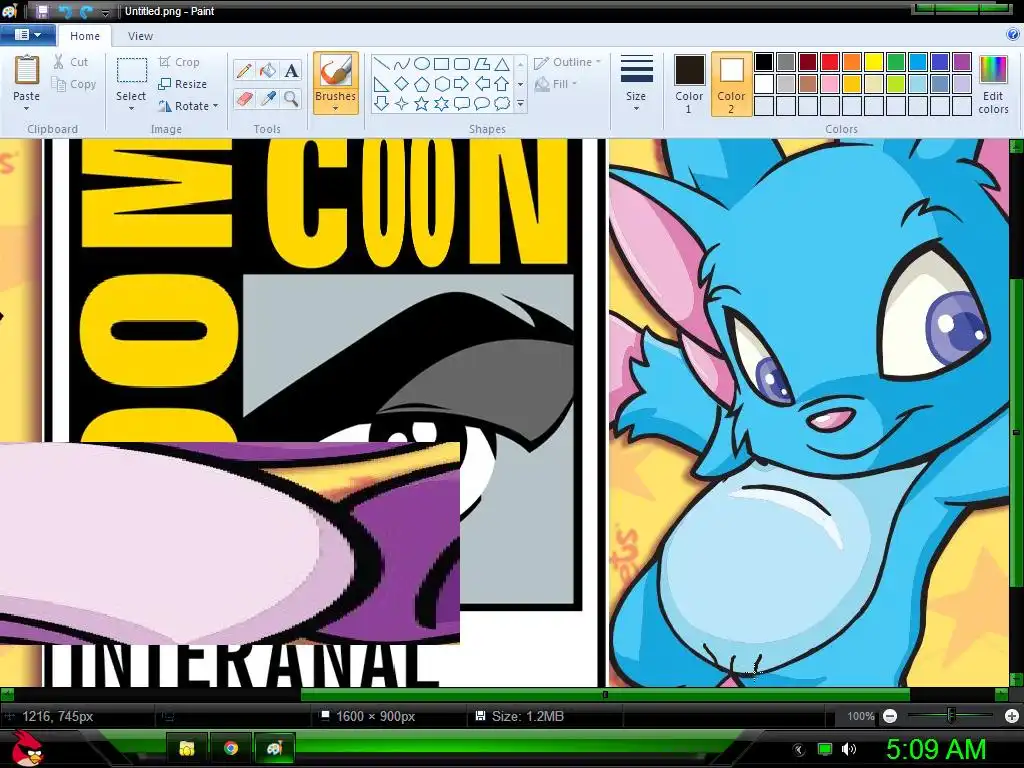This screenshot has height=768, width=1024.
Task: Switch to the Home tab
Action: click(85, 36)
